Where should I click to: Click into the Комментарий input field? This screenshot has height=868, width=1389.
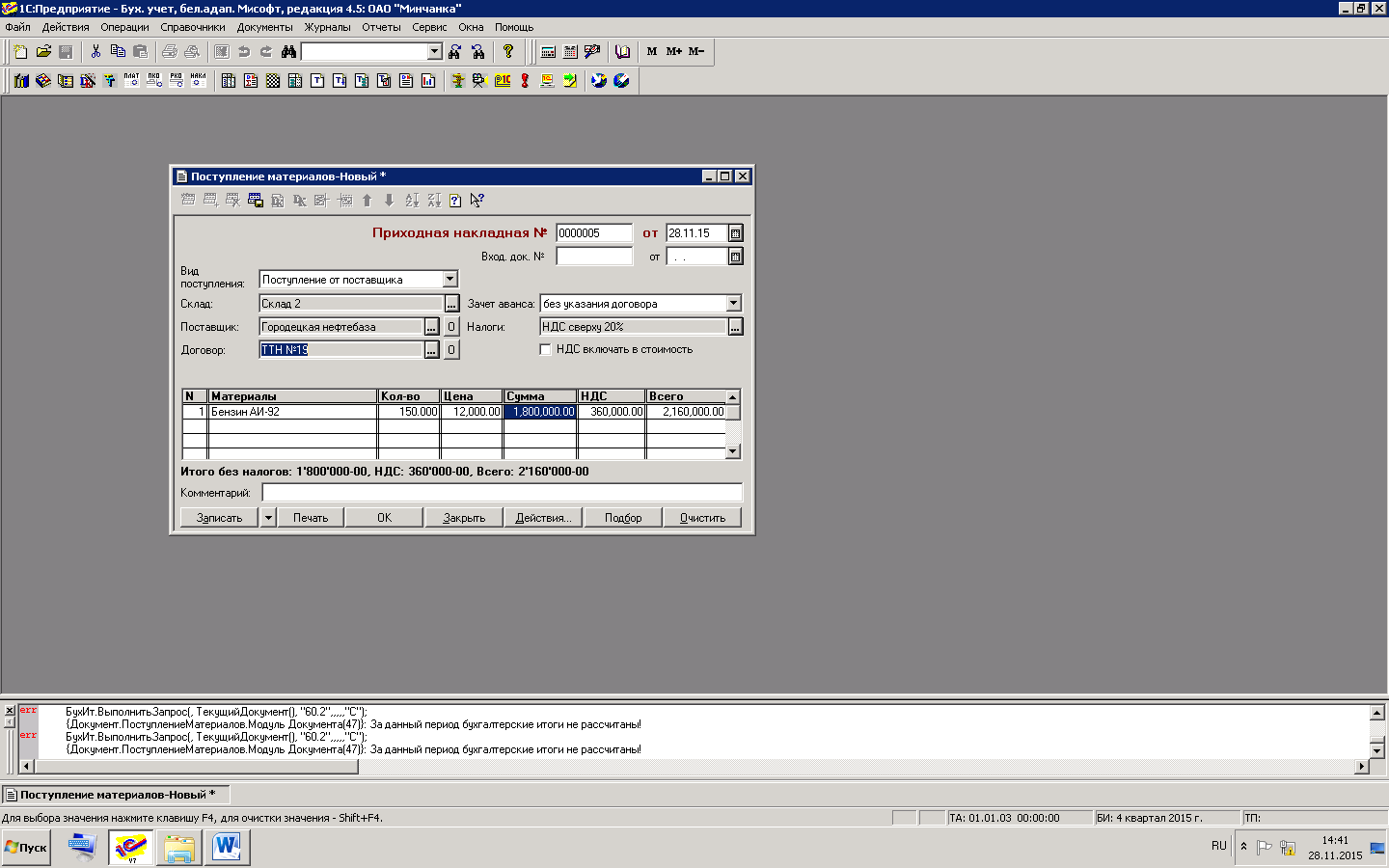(503, 493)
